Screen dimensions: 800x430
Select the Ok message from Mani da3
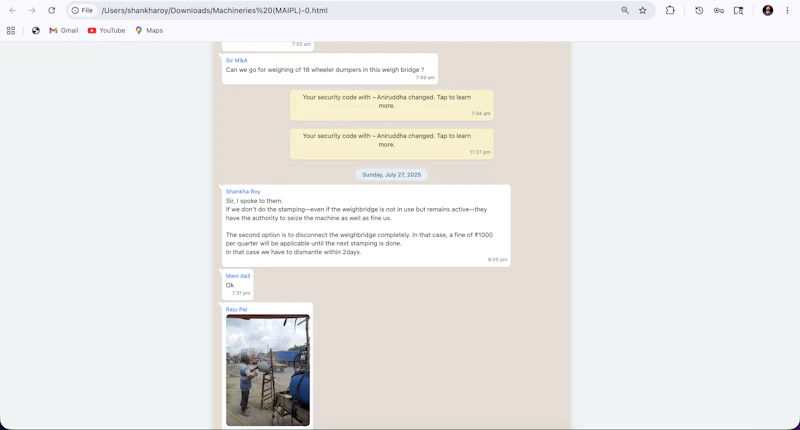237,285
